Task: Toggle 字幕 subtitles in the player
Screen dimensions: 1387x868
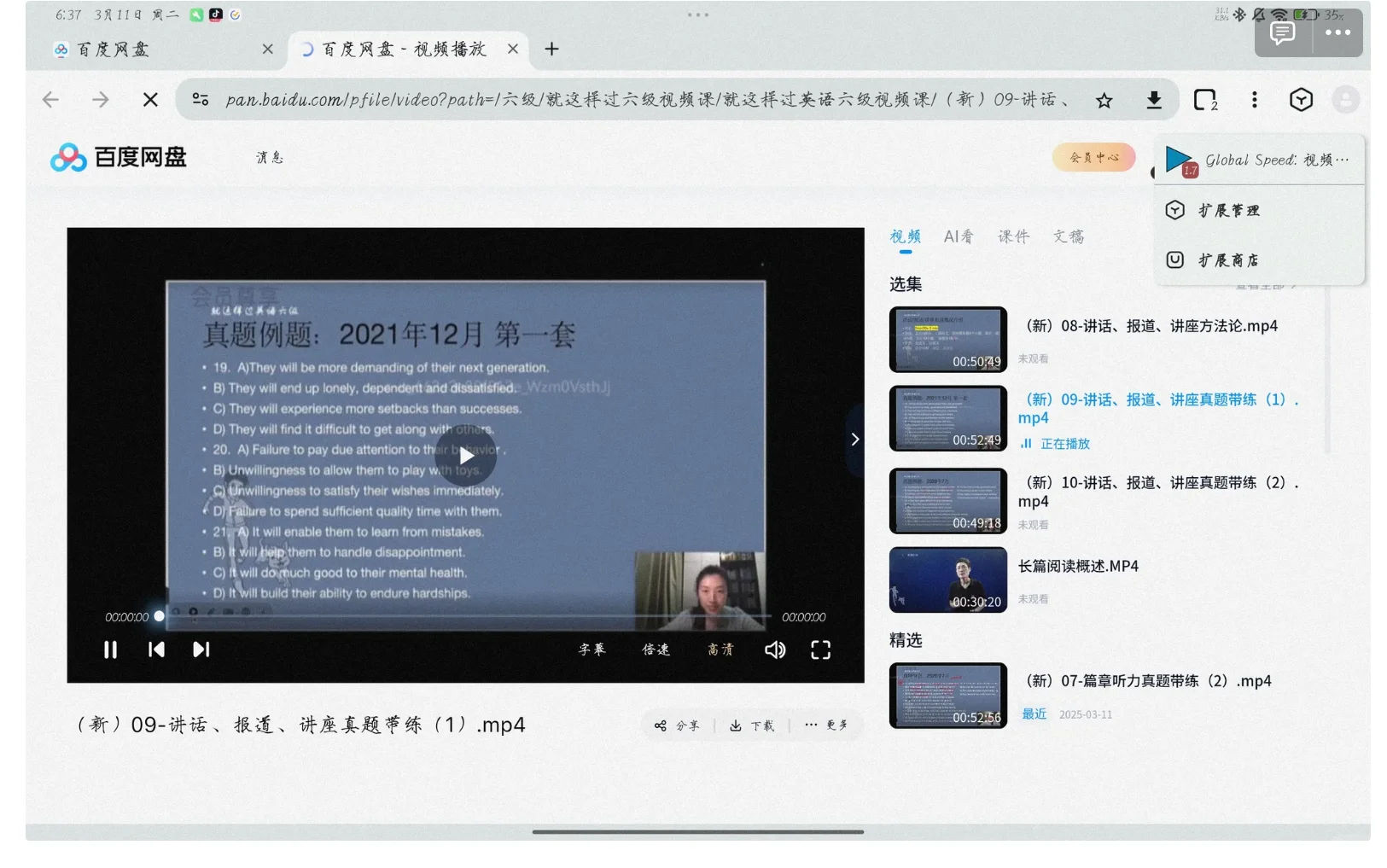Action: coord(593,650)
